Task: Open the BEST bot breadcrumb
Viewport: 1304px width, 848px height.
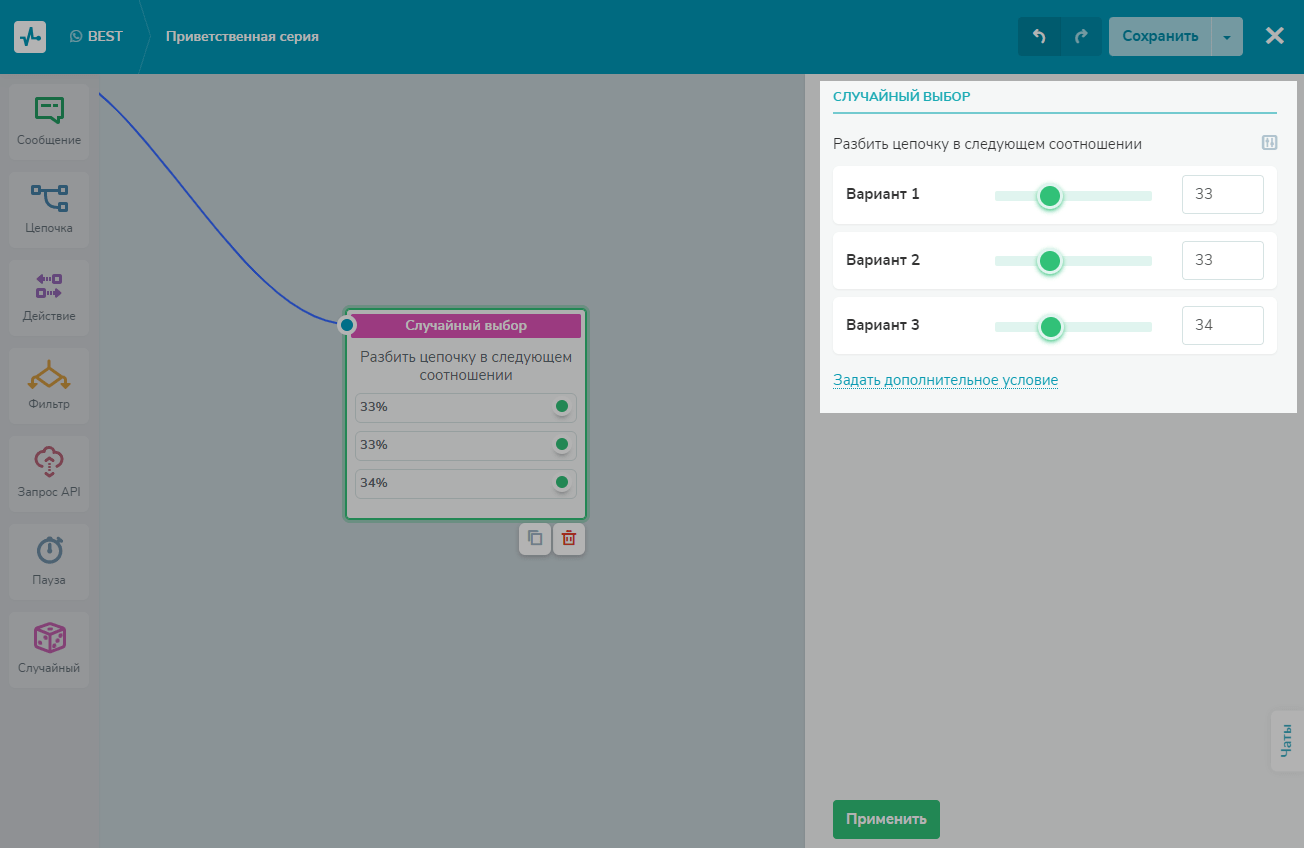Action: click(96, 36)
